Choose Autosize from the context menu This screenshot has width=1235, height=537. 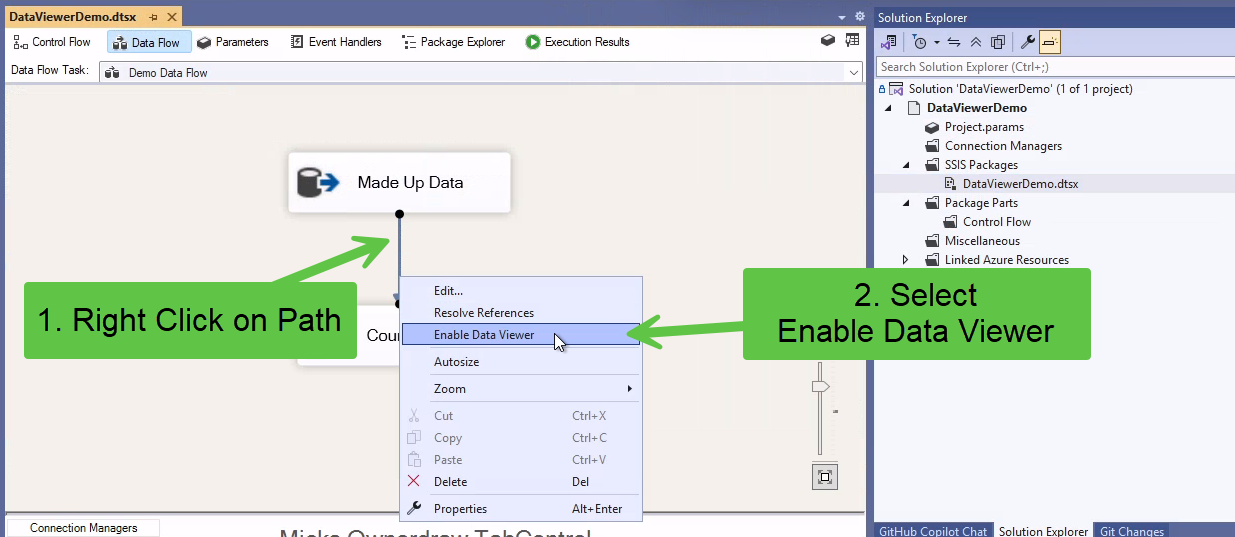coord(521,361)
